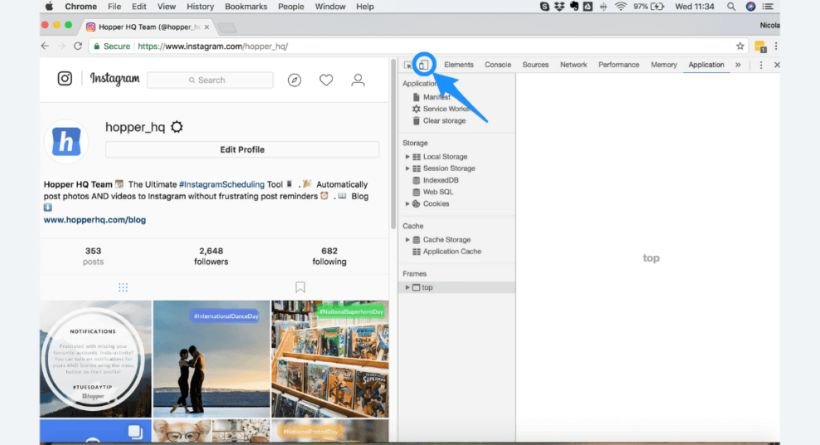Toggle the device toolbar icon in DevTools
Viewport: 820px width, 445px height.
tap(423, 65)
